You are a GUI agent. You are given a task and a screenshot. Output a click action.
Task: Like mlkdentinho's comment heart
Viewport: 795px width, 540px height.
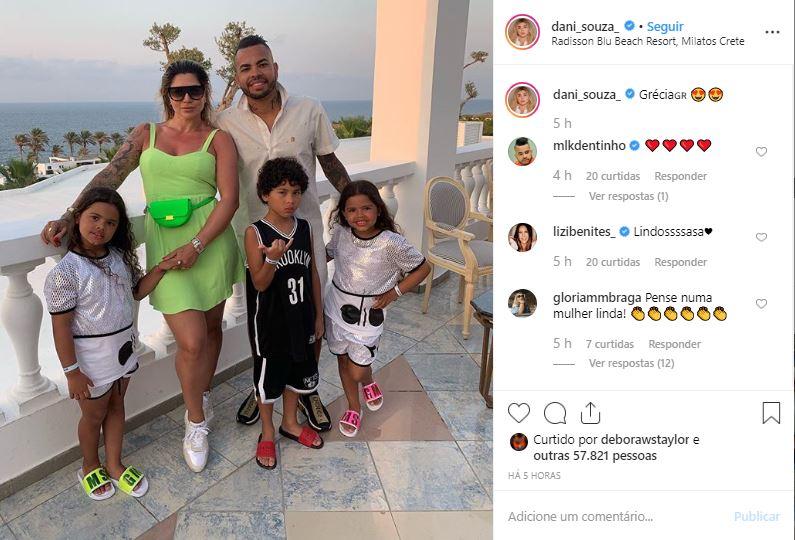pyautogui.click(x=761, y=152)
